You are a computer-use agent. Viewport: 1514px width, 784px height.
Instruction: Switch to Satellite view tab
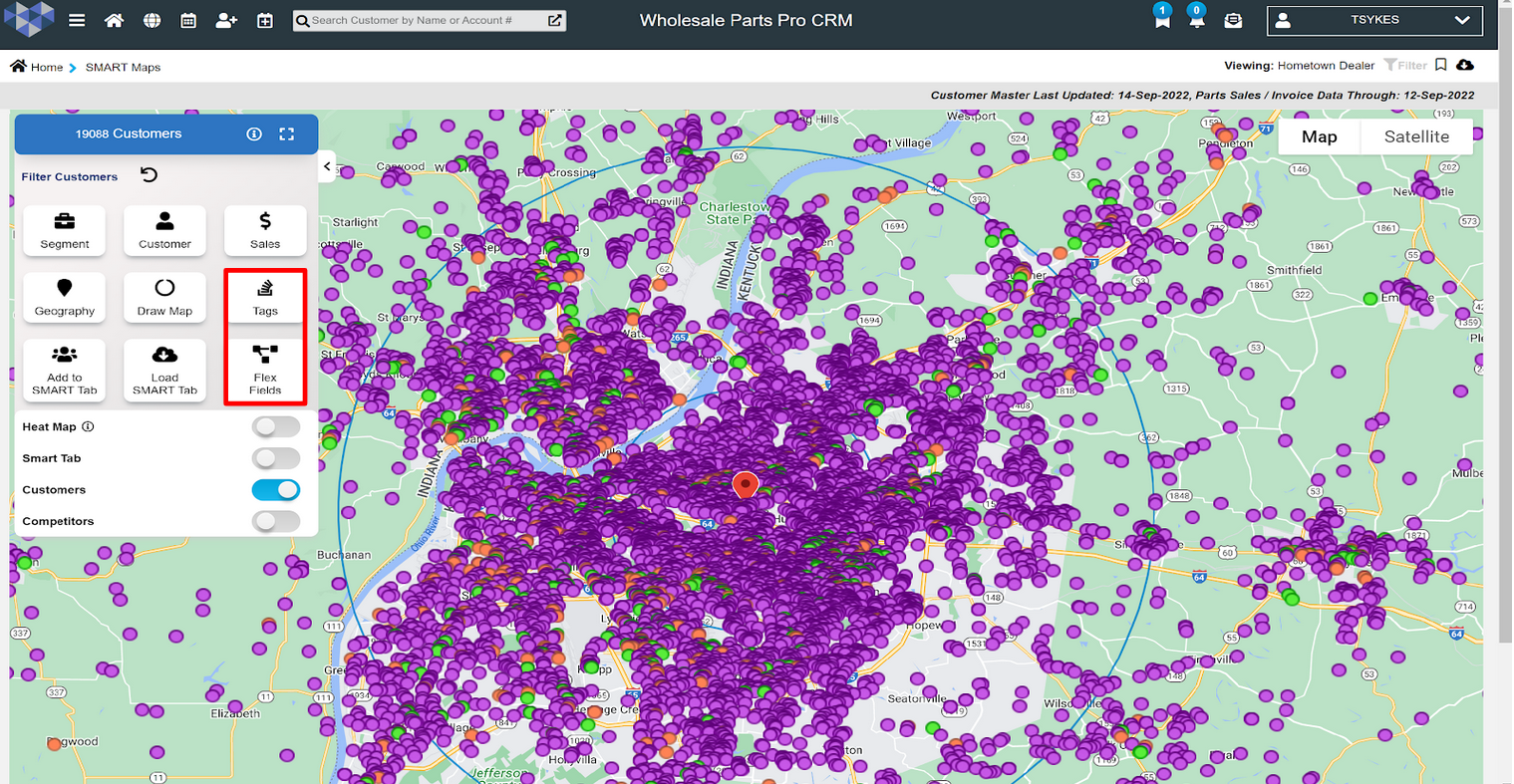[x=1416, y=136]
